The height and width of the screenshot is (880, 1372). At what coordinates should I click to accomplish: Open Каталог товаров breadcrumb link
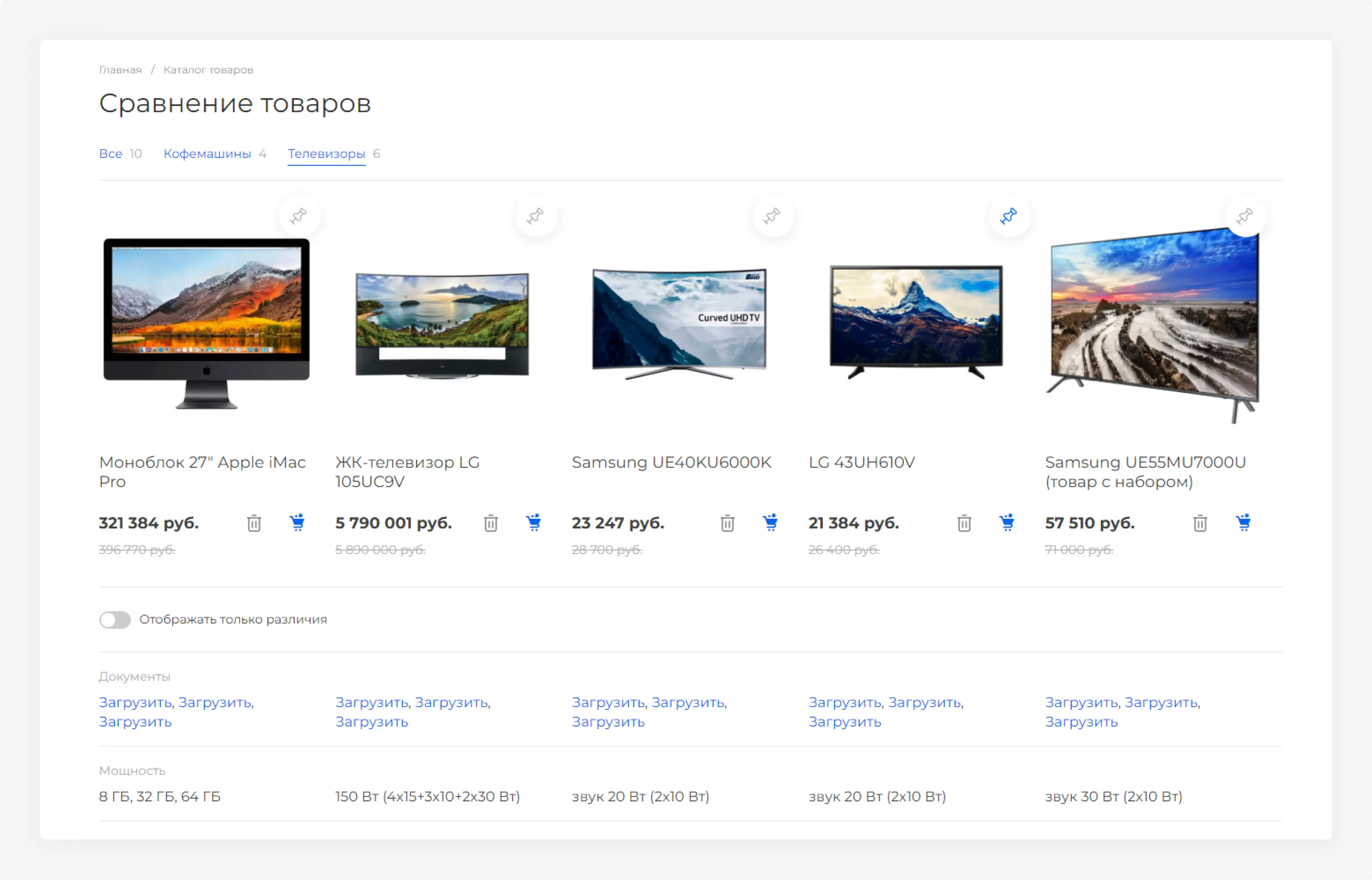click(x=208, y=70)
